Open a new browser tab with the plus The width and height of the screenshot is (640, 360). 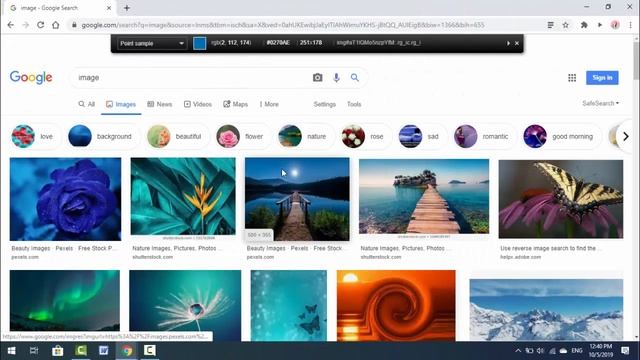tap(127, 8)
